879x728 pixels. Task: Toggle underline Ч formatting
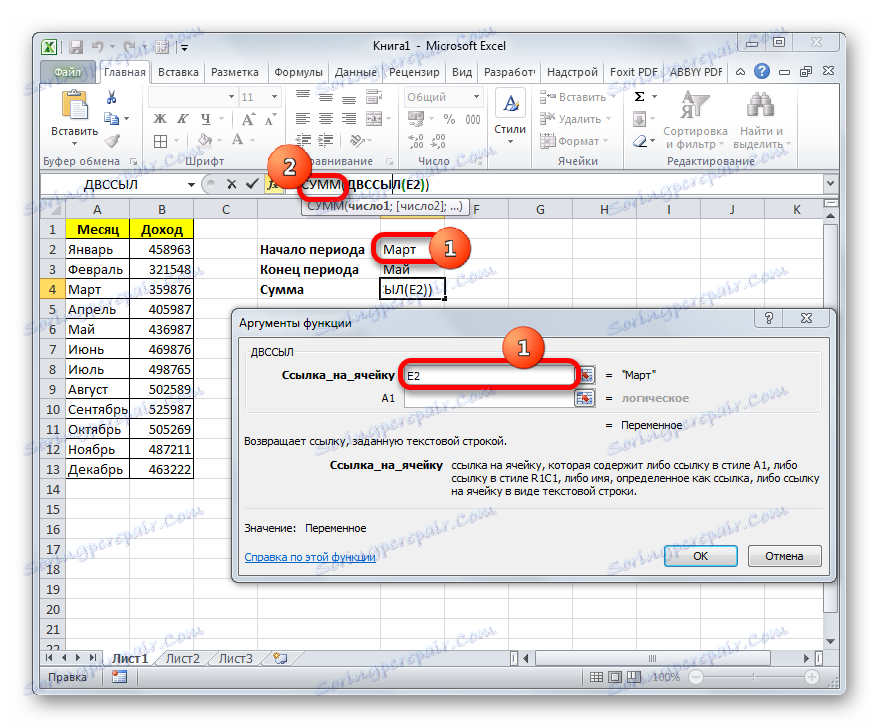pos(206,119)
